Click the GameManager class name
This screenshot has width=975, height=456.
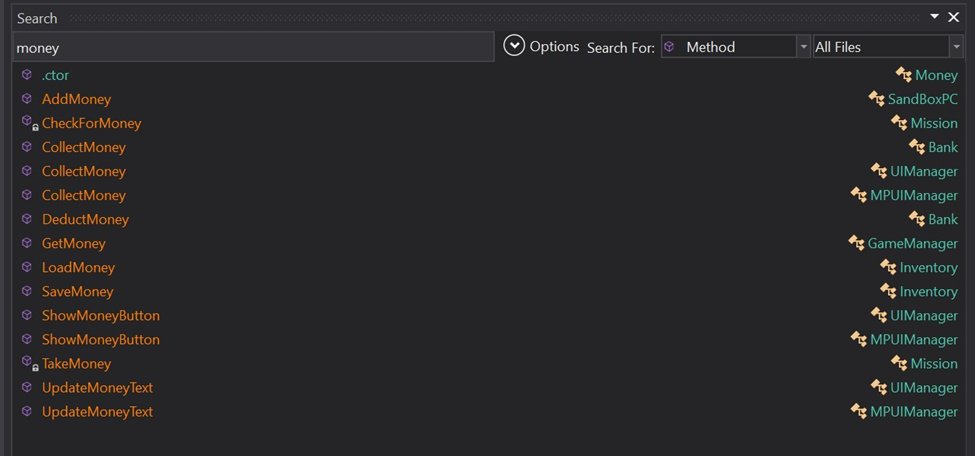coord(913,243)
